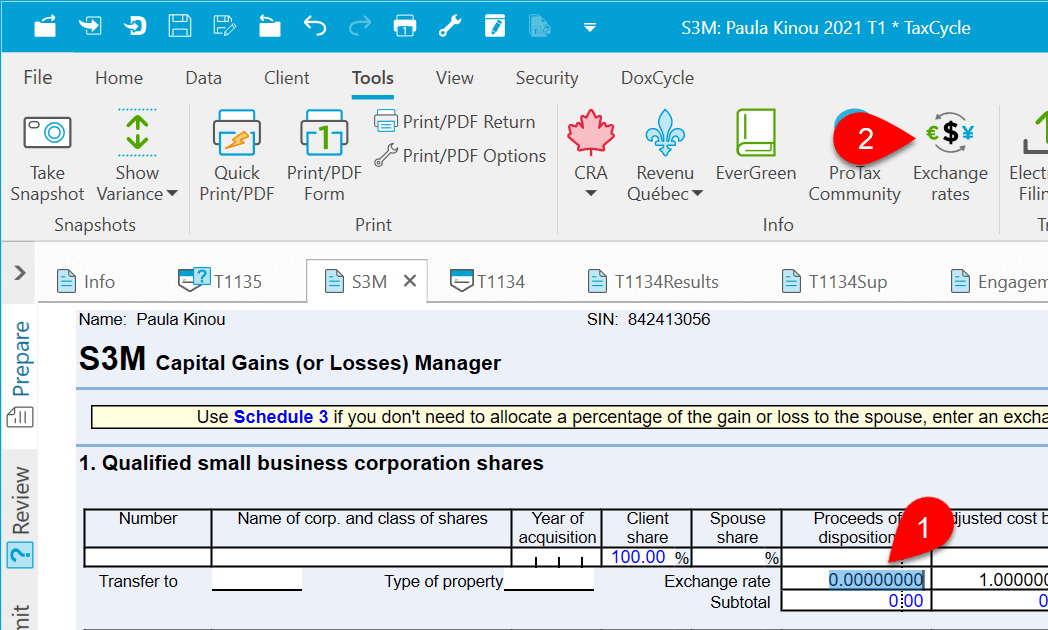Switch to the Info form tab

pyautogui.click(x=86, y=281)
